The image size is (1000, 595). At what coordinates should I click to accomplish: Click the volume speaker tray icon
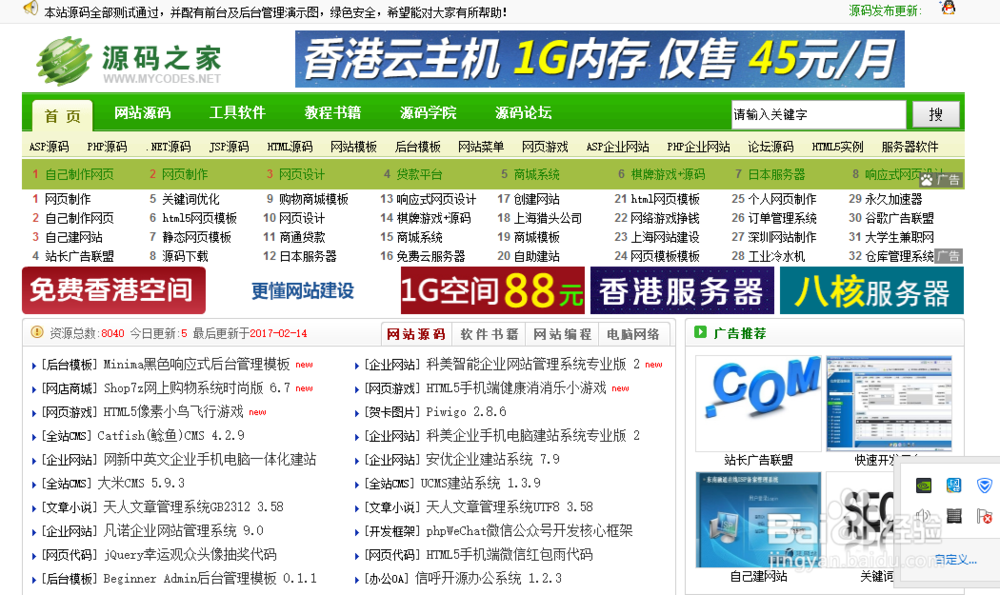tap(923, 515)
